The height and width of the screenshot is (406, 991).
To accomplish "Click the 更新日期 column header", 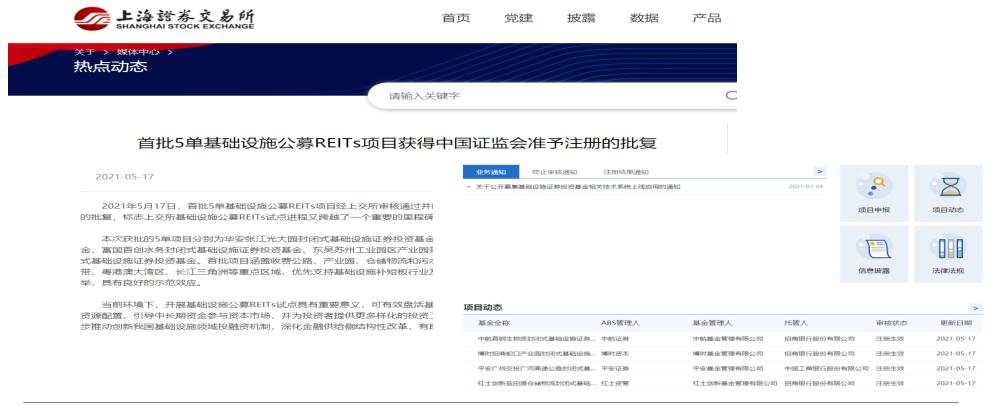I will (x=956, y=323).
